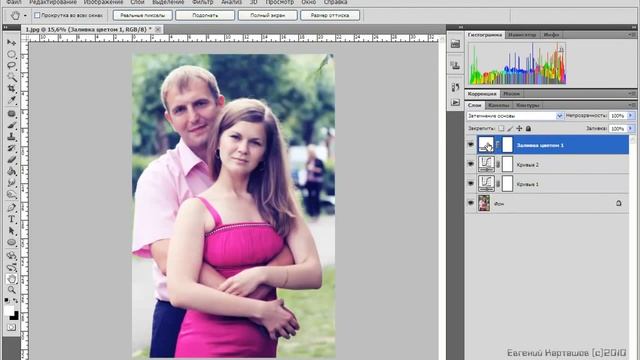Toggle lock image pixels brush icon
This screenshot has width=640, height=360.
click(x=510, y=129)
